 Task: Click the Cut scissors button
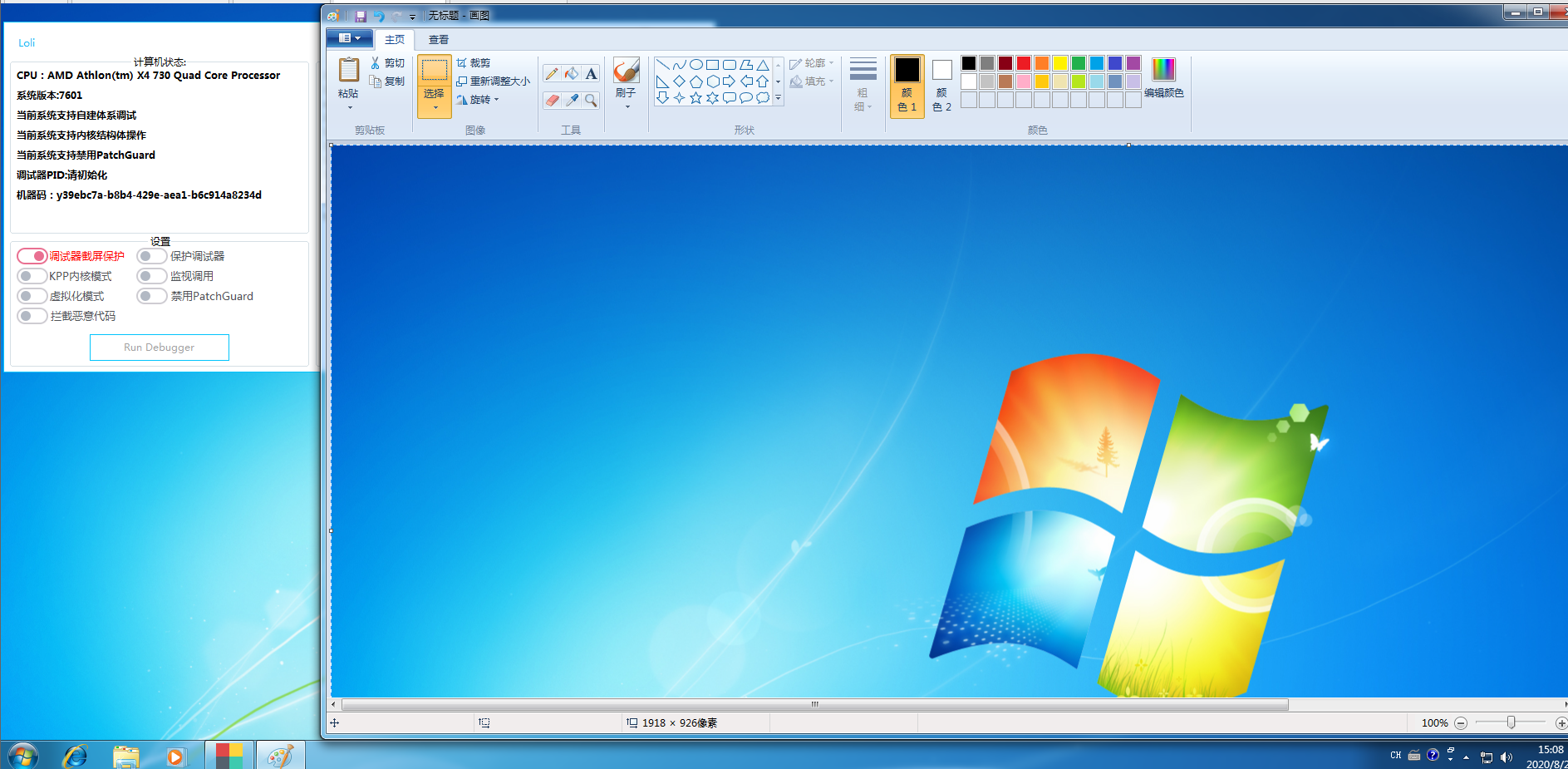(387, 63)
